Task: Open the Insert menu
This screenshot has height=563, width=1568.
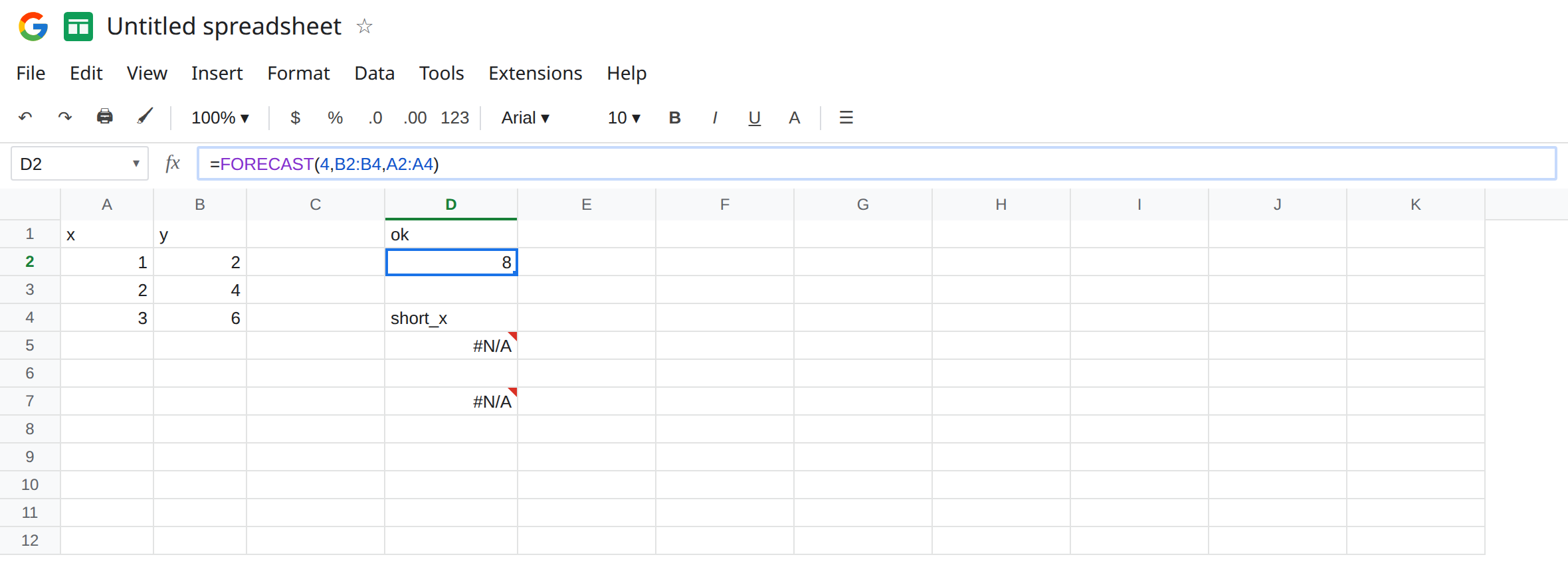Action: tap(217, 73)
